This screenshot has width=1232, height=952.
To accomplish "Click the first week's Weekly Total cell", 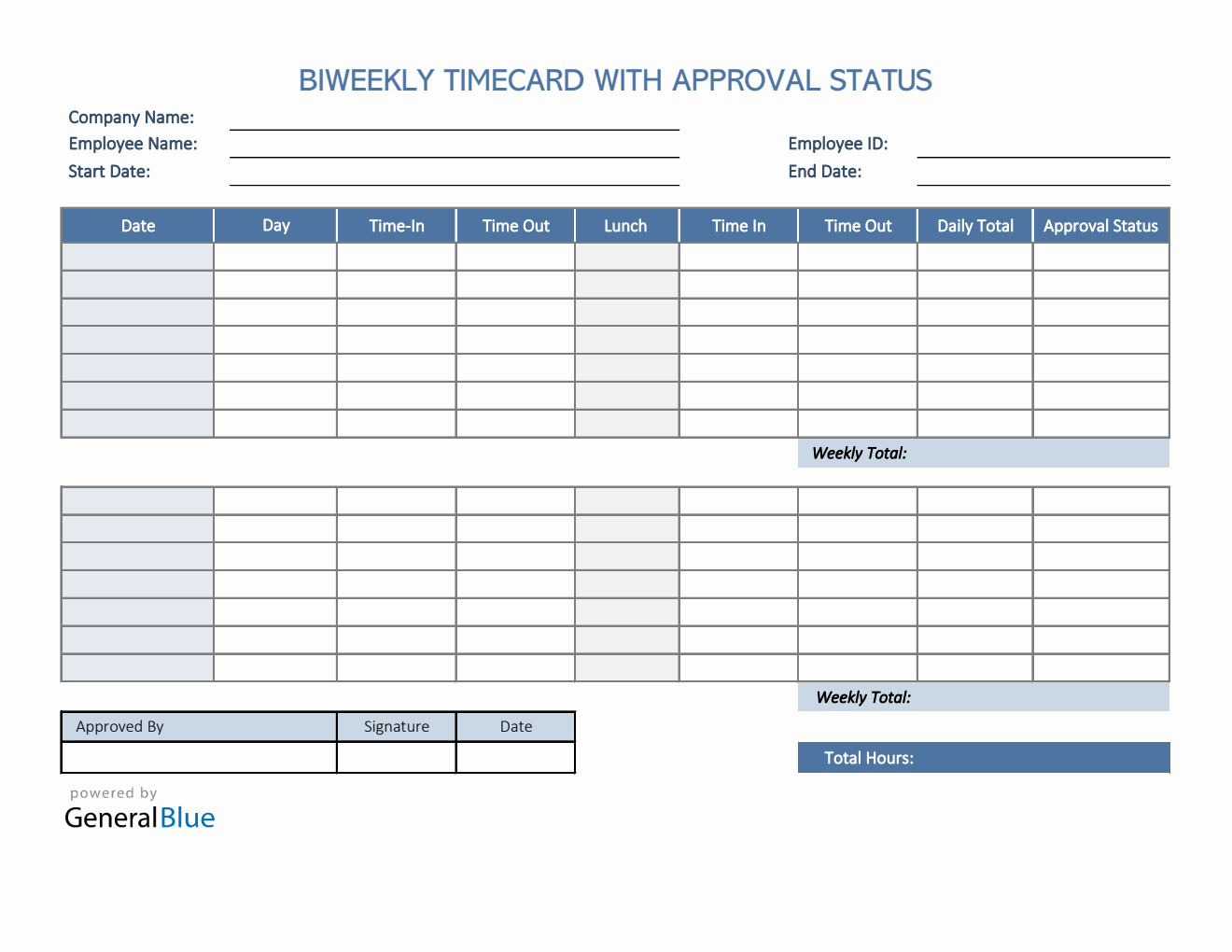I will click(983, 453).
